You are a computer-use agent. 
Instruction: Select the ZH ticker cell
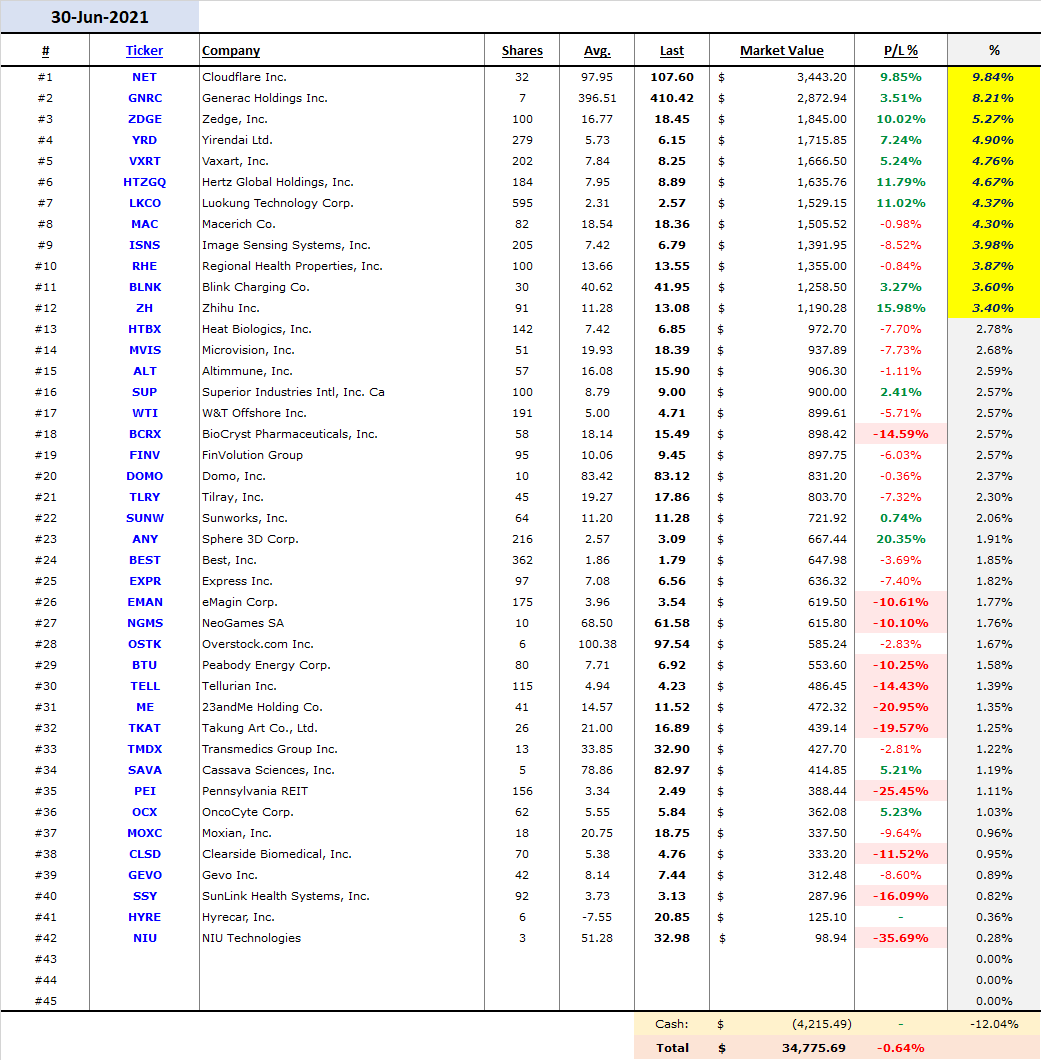click(145, 308)
